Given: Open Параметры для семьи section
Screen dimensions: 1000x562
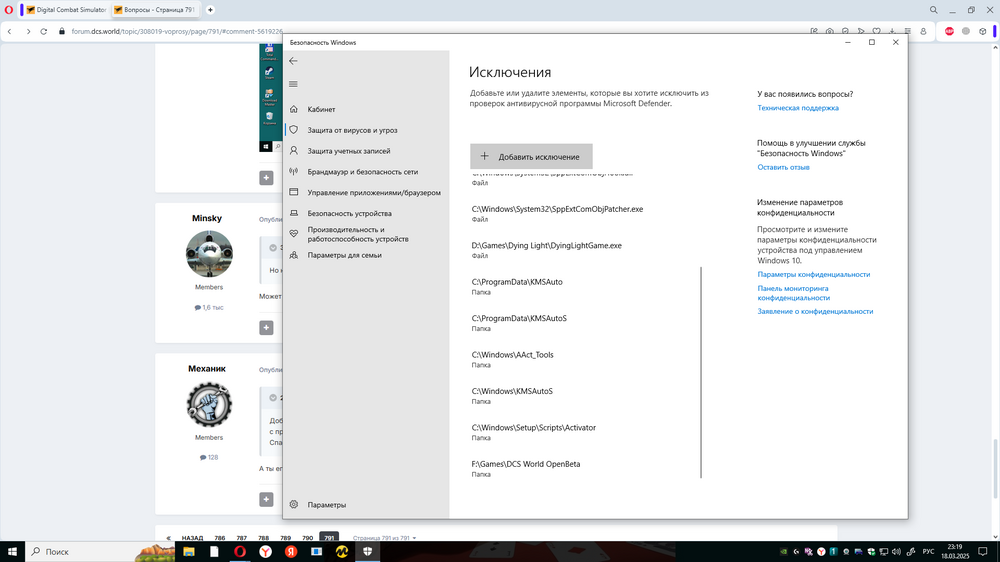Looking at the screenshot, I should [x=344, y=255].
